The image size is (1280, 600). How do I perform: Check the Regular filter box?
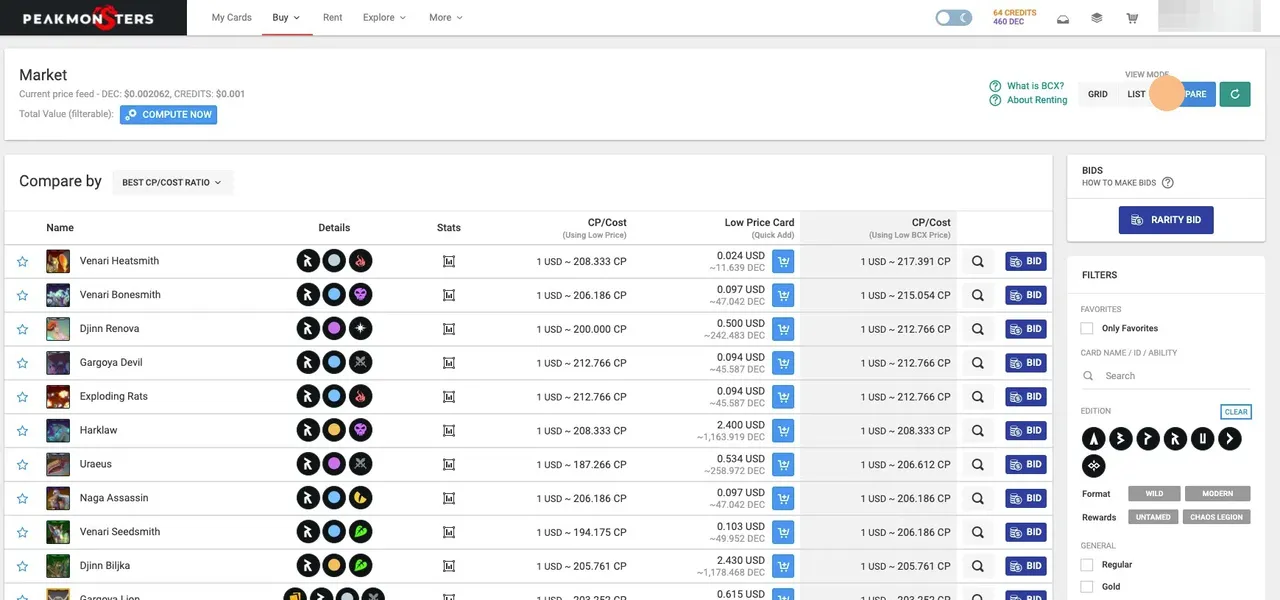coord(1087,565)
